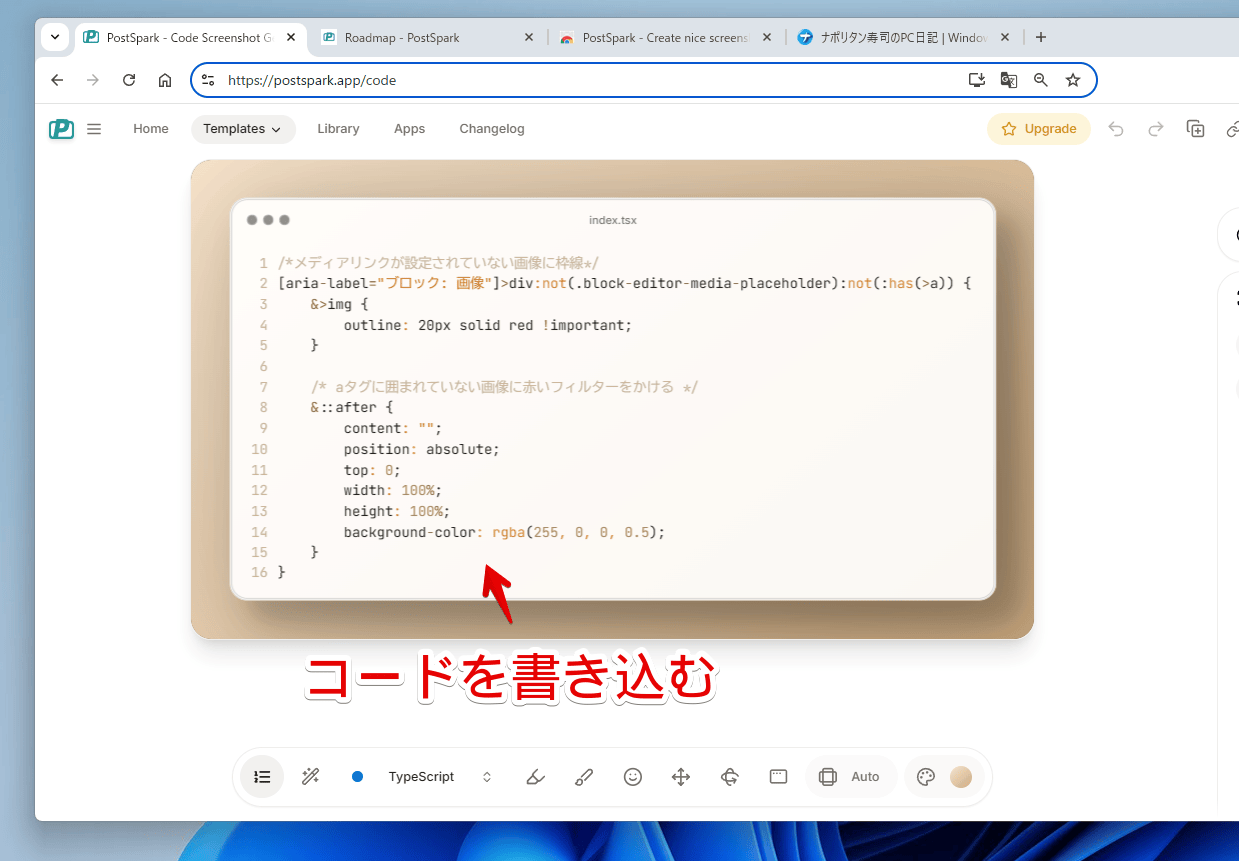Expand the Templates dropdown menu
This screenshot has width=1239, height=861.
coord(243,129)
